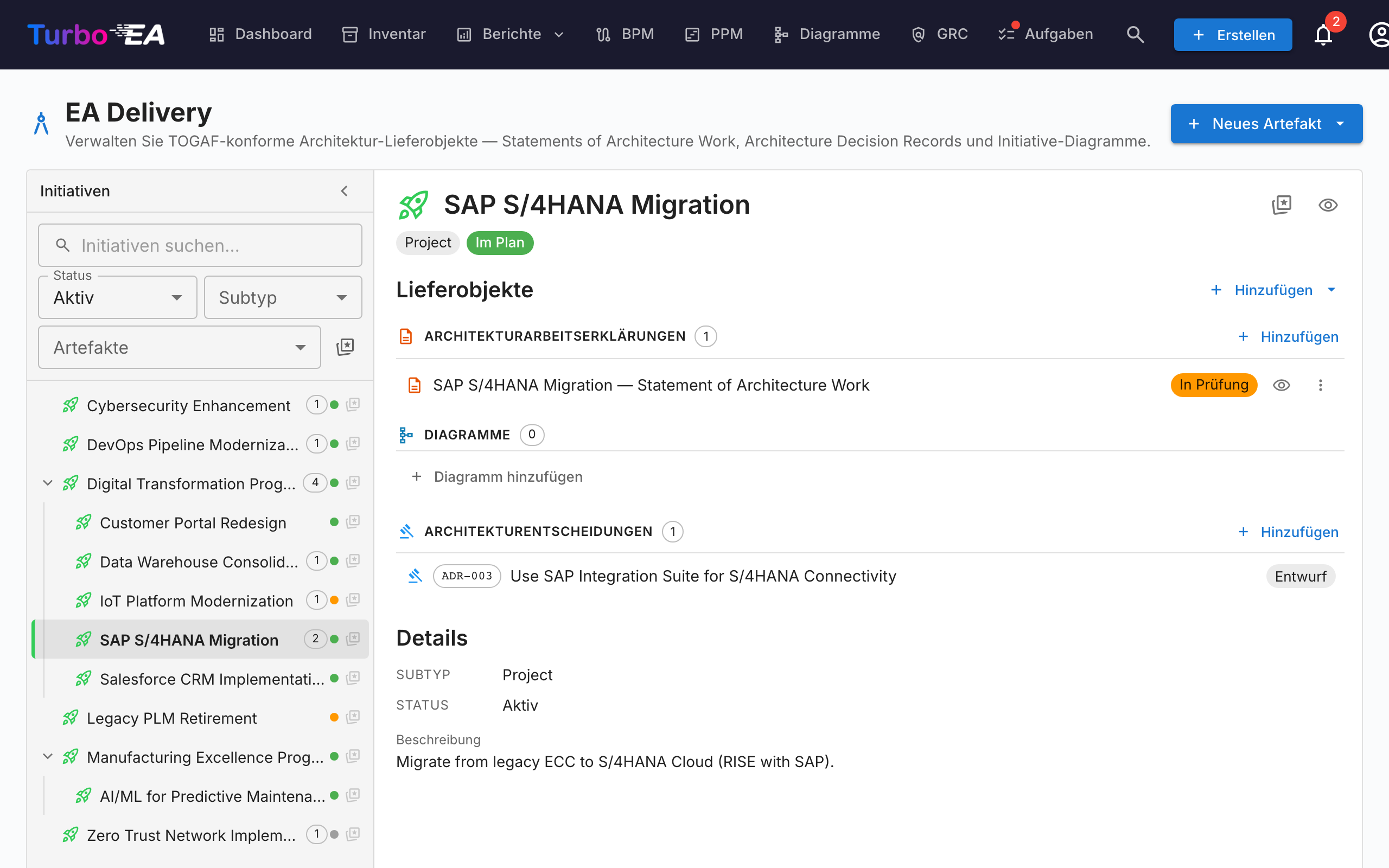Click the Project subtype chip

click(x=428, y=243)
